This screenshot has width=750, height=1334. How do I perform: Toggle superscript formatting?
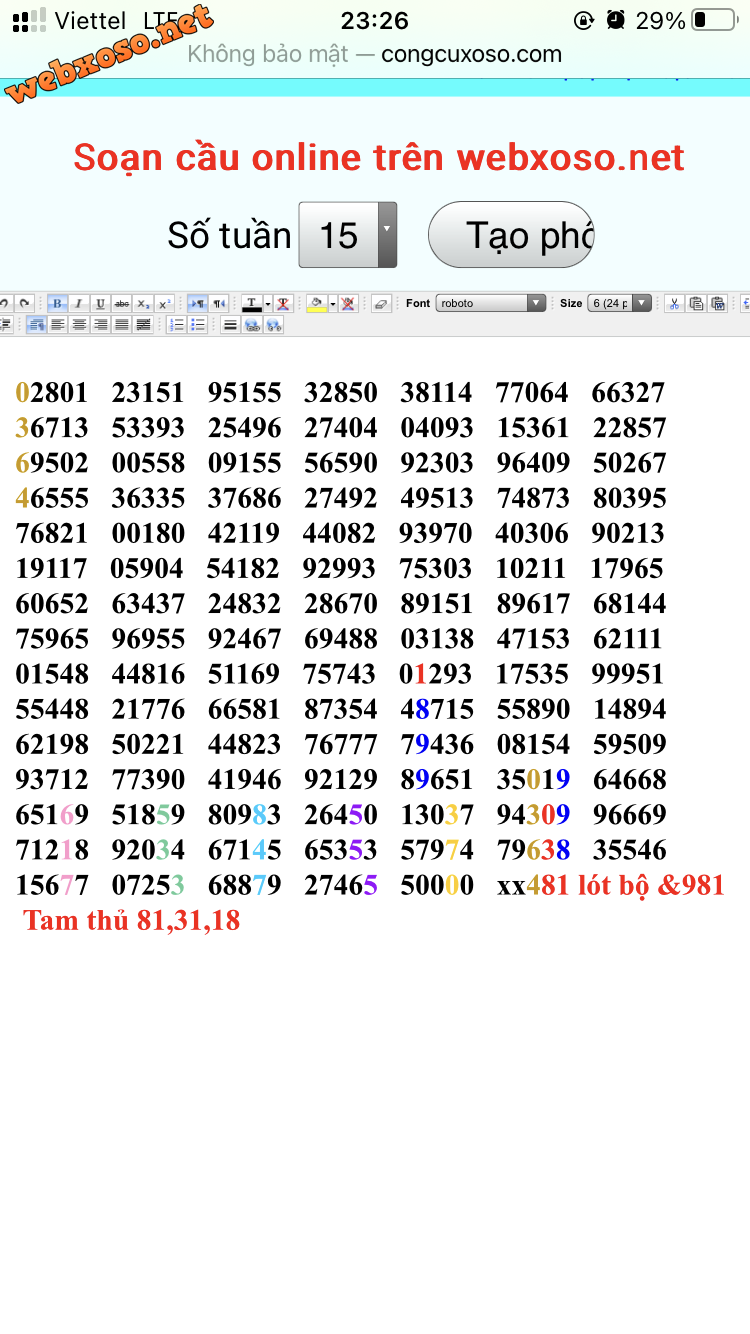pyautogui.click(x=164, y=303)
